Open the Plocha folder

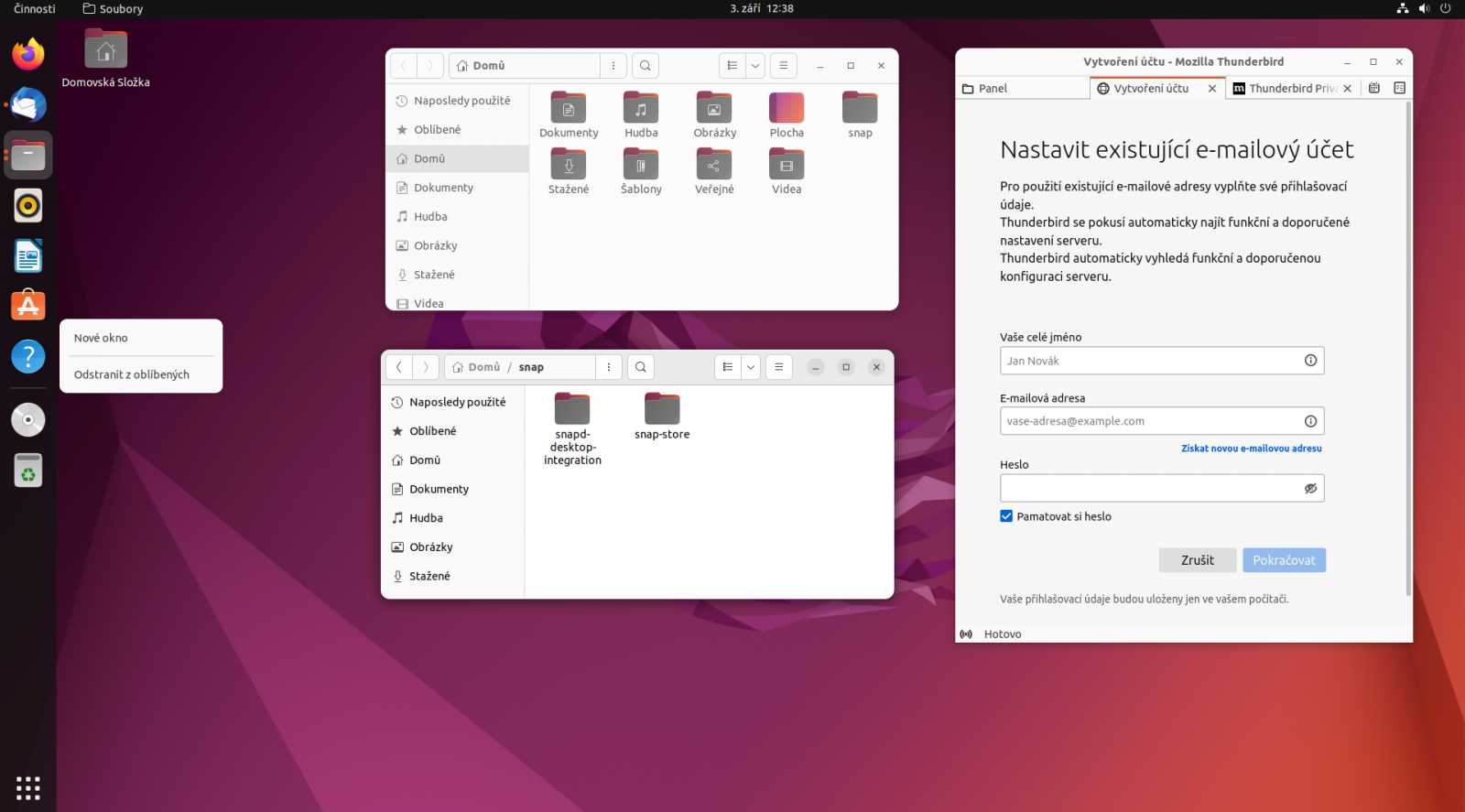(x=787, y=115)
